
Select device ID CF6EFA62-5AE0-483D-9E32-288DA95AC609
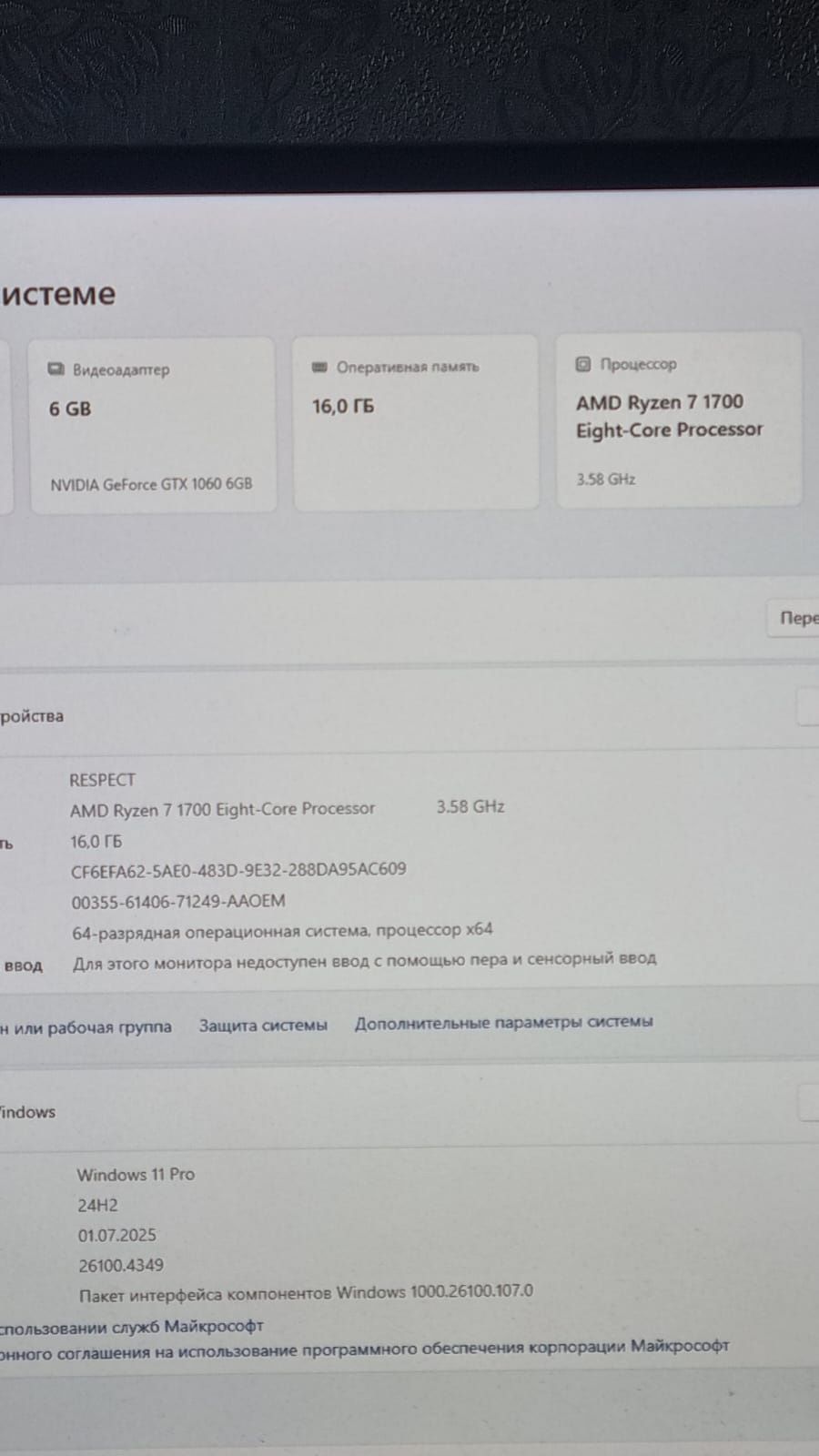(238, 870)
